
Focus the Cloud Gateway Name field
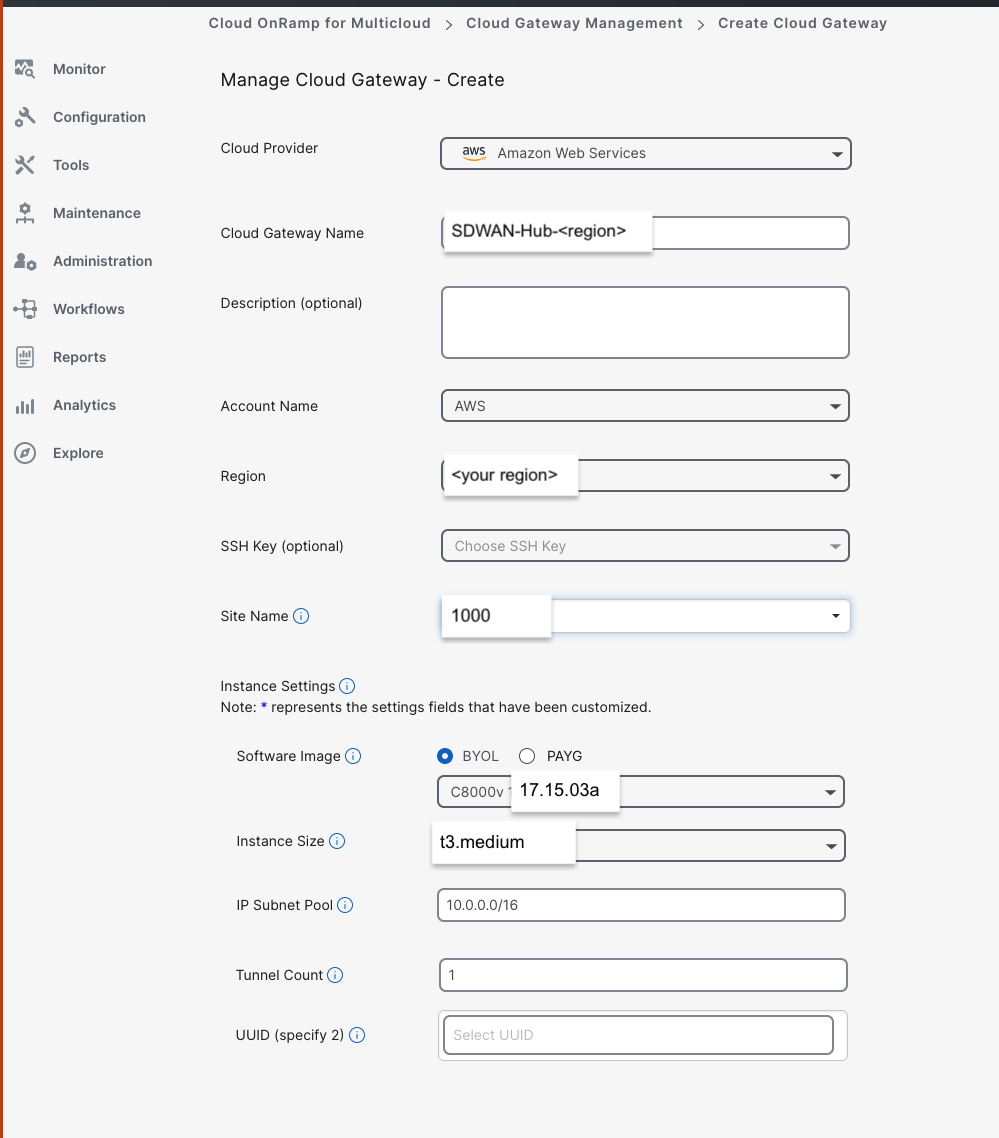pos(645,233)
